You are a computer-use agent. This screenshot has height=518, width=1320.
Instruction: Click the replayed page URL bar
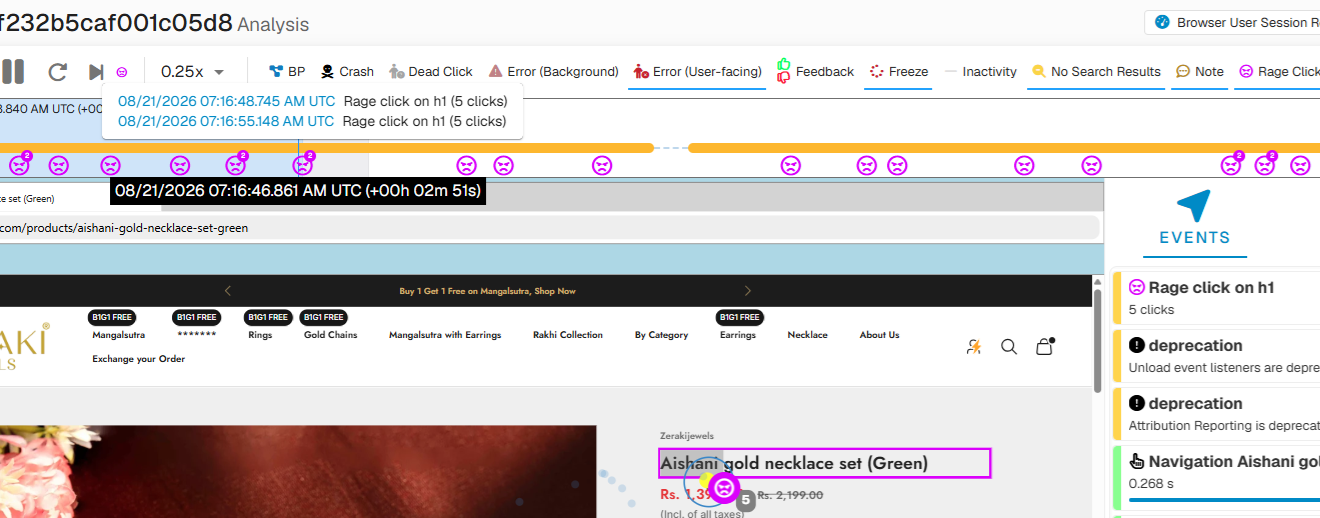pyautogui.click(x=548, y=228)
